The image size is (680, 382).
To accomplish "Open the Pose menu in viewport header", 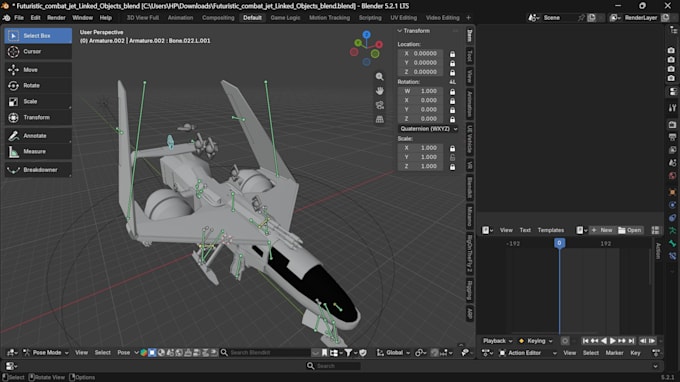I will tap(124, 353).
